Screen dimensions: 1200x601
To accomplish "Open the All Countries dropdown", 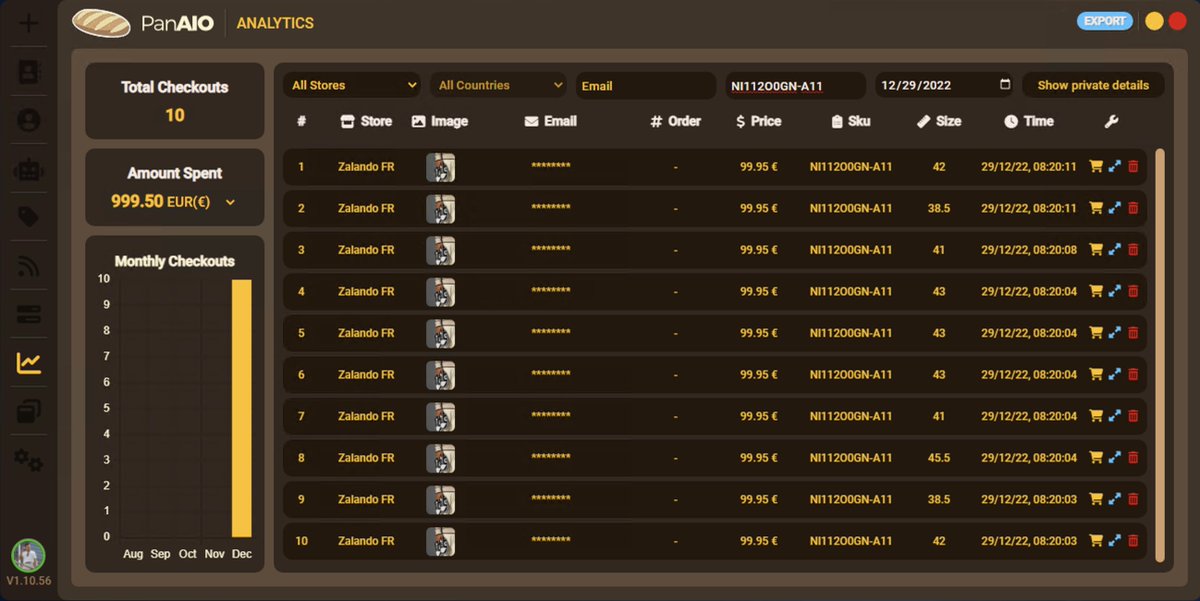I will click(x=499, y=86).
